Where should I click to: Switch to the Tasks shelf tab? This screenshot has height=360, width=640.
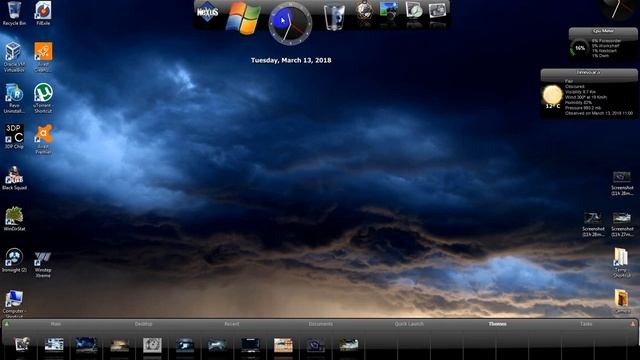click(586, 324)
